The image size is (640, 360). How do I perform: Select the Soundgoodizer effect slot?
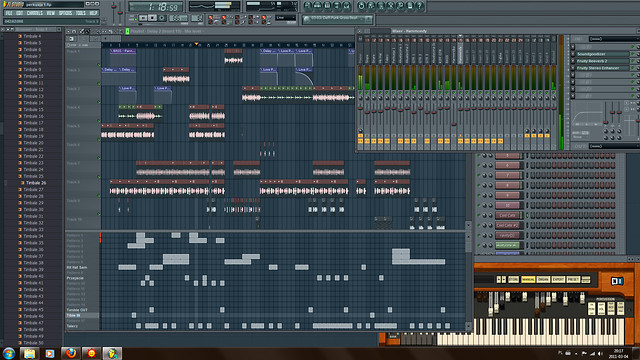602,54
